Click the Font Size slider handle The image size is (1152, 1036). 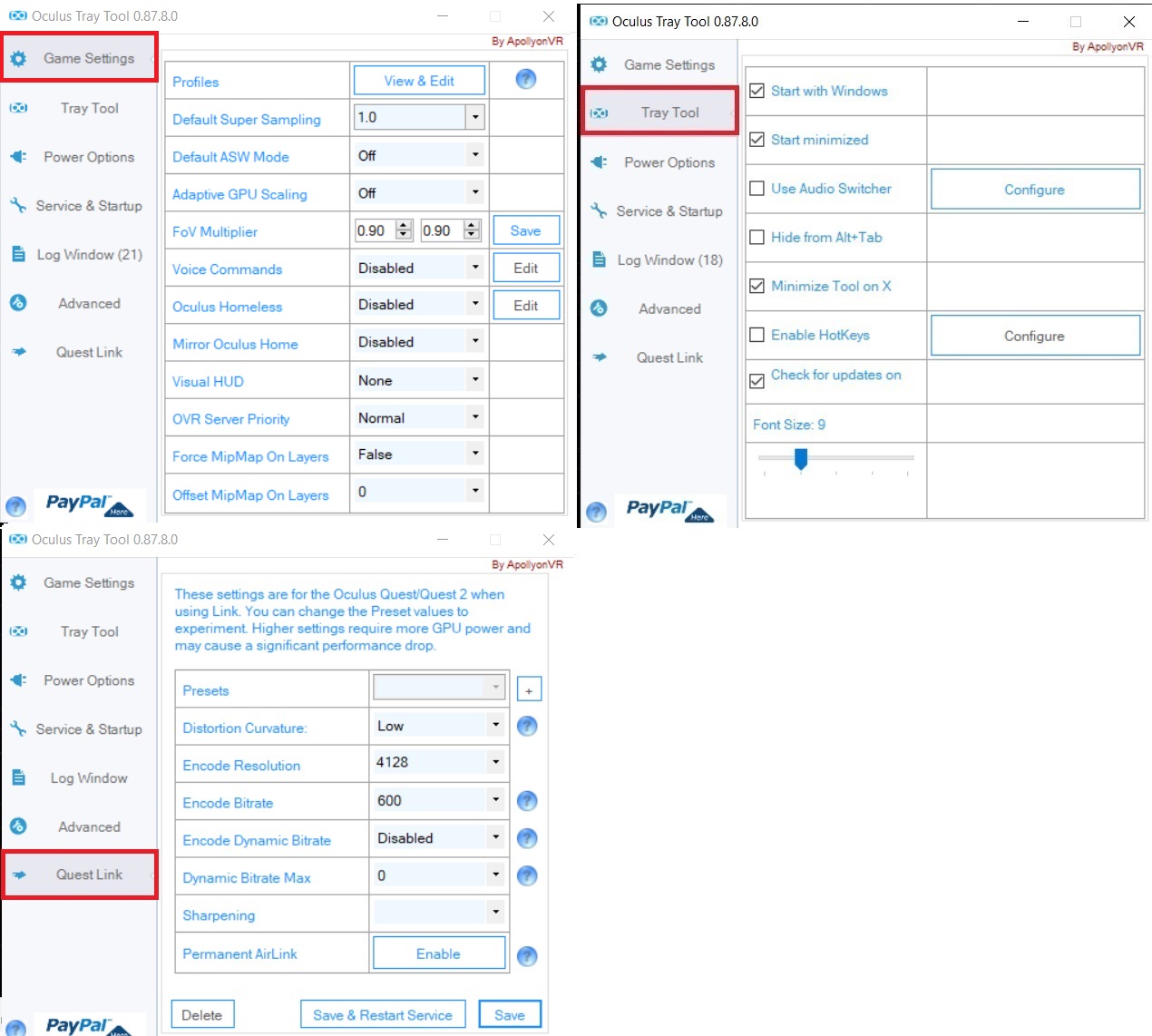pos(801,459)
